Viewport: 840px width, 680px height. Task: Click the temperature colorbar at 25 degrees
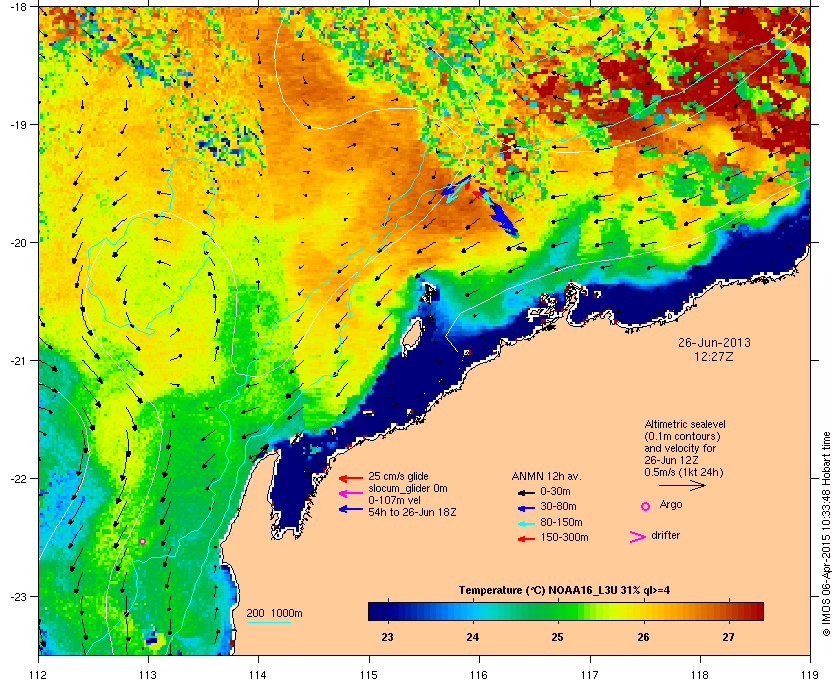(x=558, y=611)
